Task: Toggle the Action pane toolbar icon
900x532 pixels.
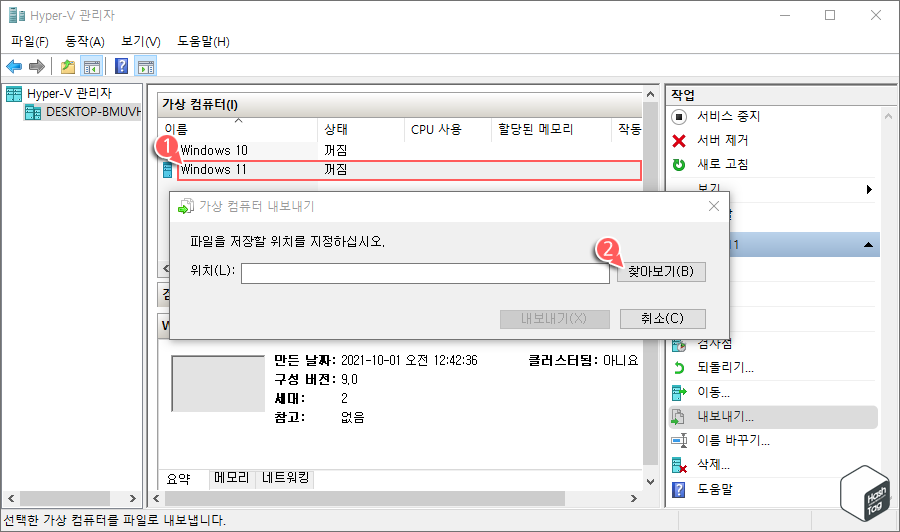Action: click(x=146, y=67)
